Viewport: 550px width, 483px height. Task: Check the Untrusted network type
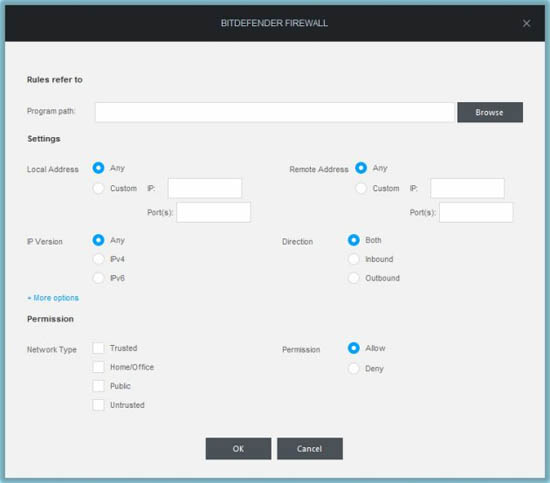[98, 405]
